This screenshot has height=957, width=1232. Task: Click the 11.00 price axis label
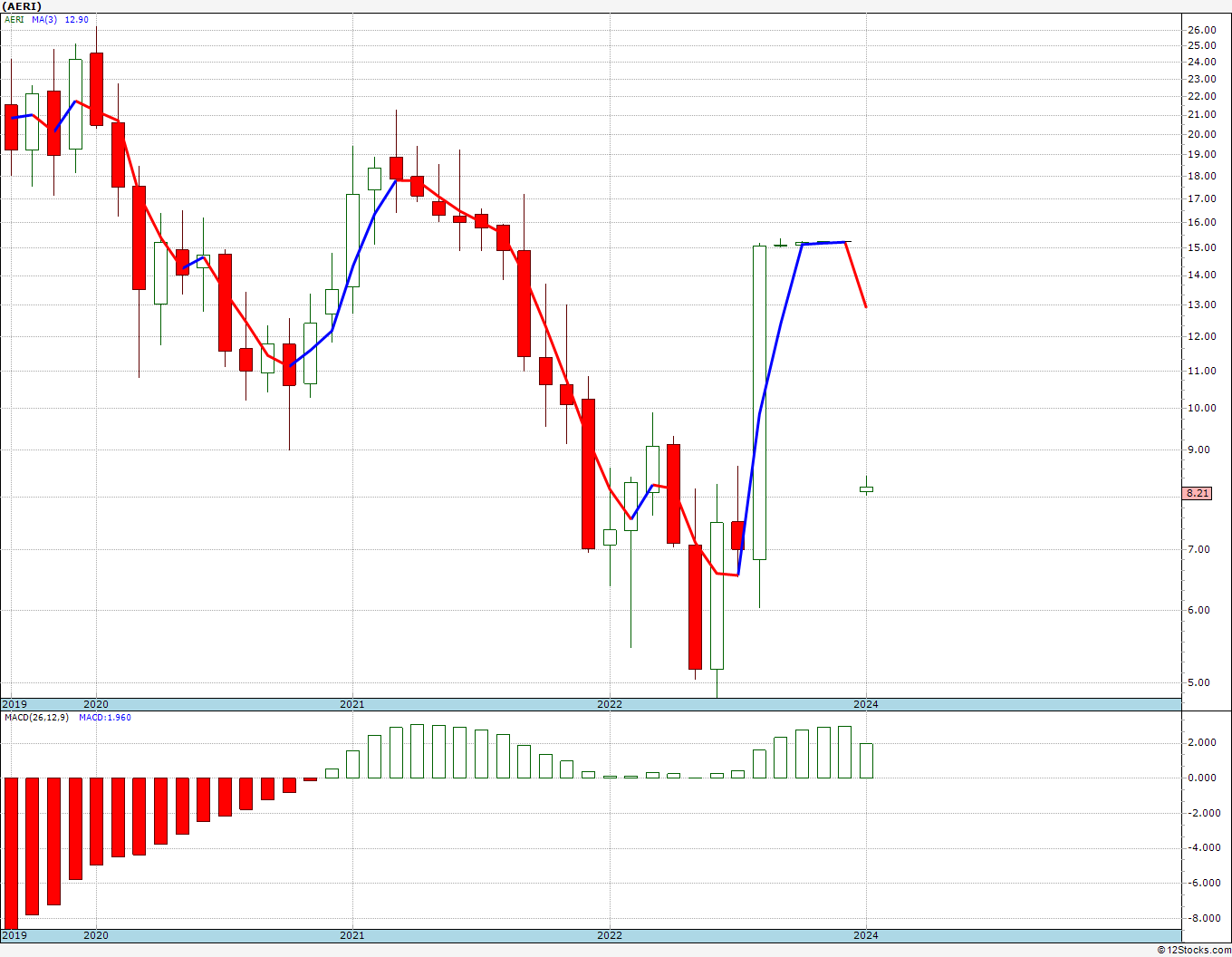1202,371
